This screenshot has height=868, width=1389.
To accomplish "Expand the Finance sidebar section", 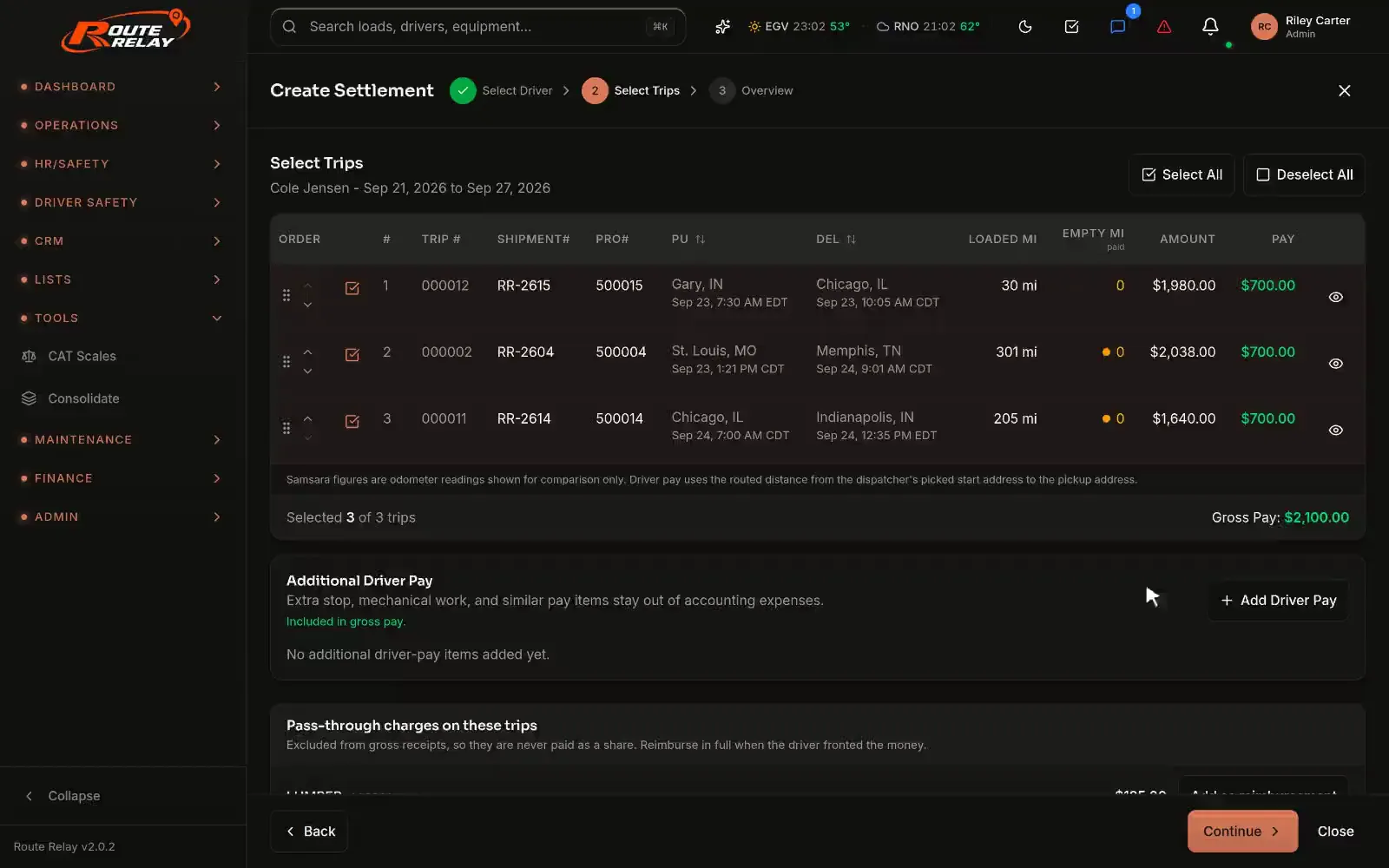I will click(x=122, y=478).
